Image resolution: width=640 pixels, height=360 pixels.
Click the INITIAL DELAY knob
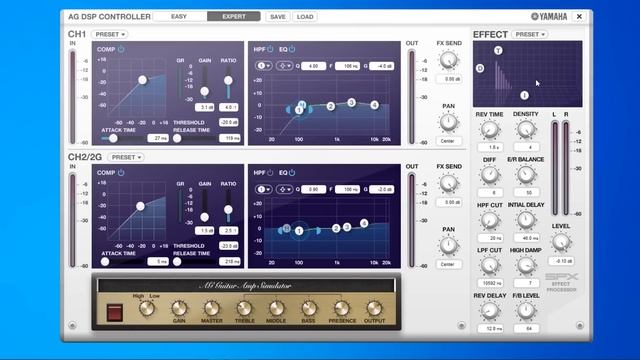pos(526,220)
